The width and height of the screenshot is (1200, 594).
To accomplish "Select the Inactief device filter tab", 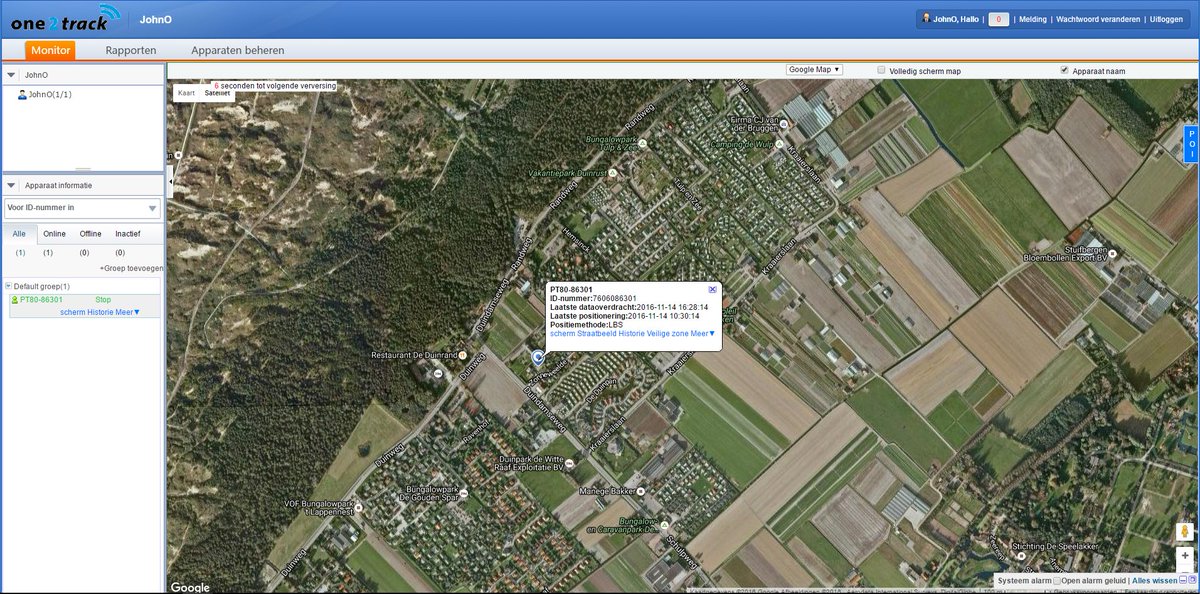I will [x=127, y=233].
